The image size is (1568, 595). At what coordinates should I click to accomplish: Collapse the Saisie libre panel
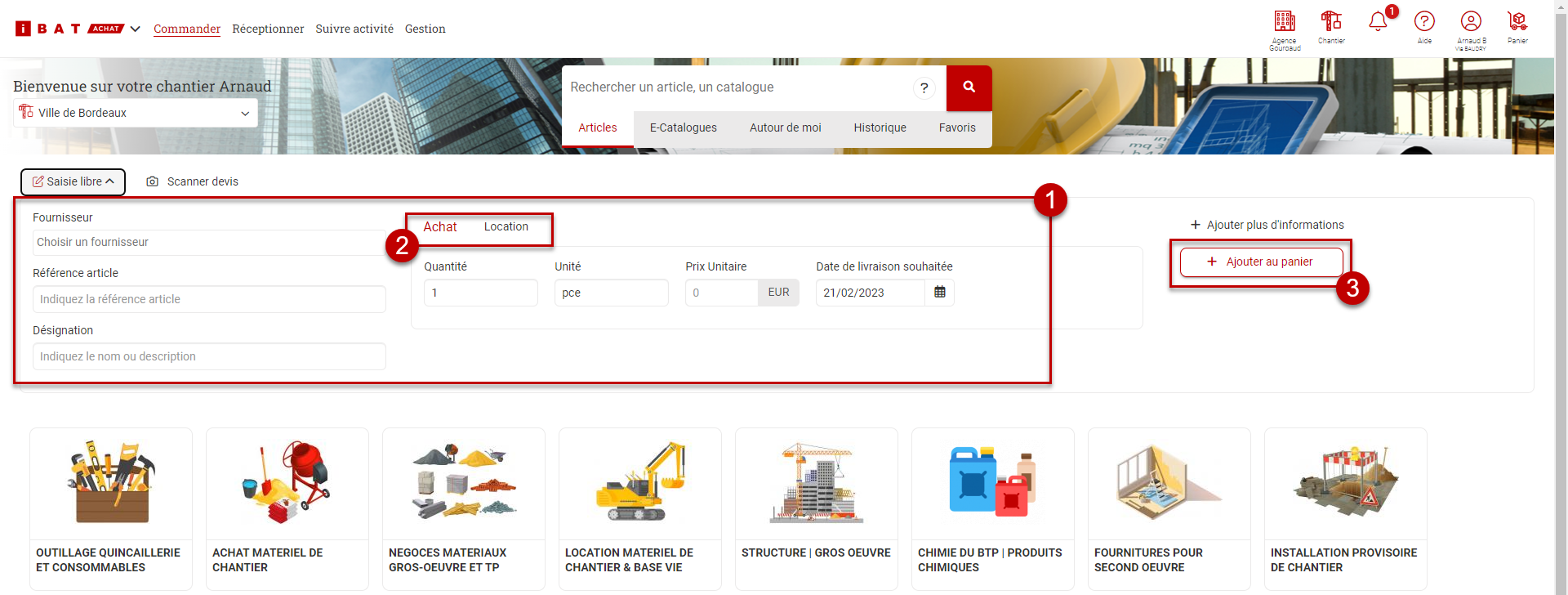[73, 181]
